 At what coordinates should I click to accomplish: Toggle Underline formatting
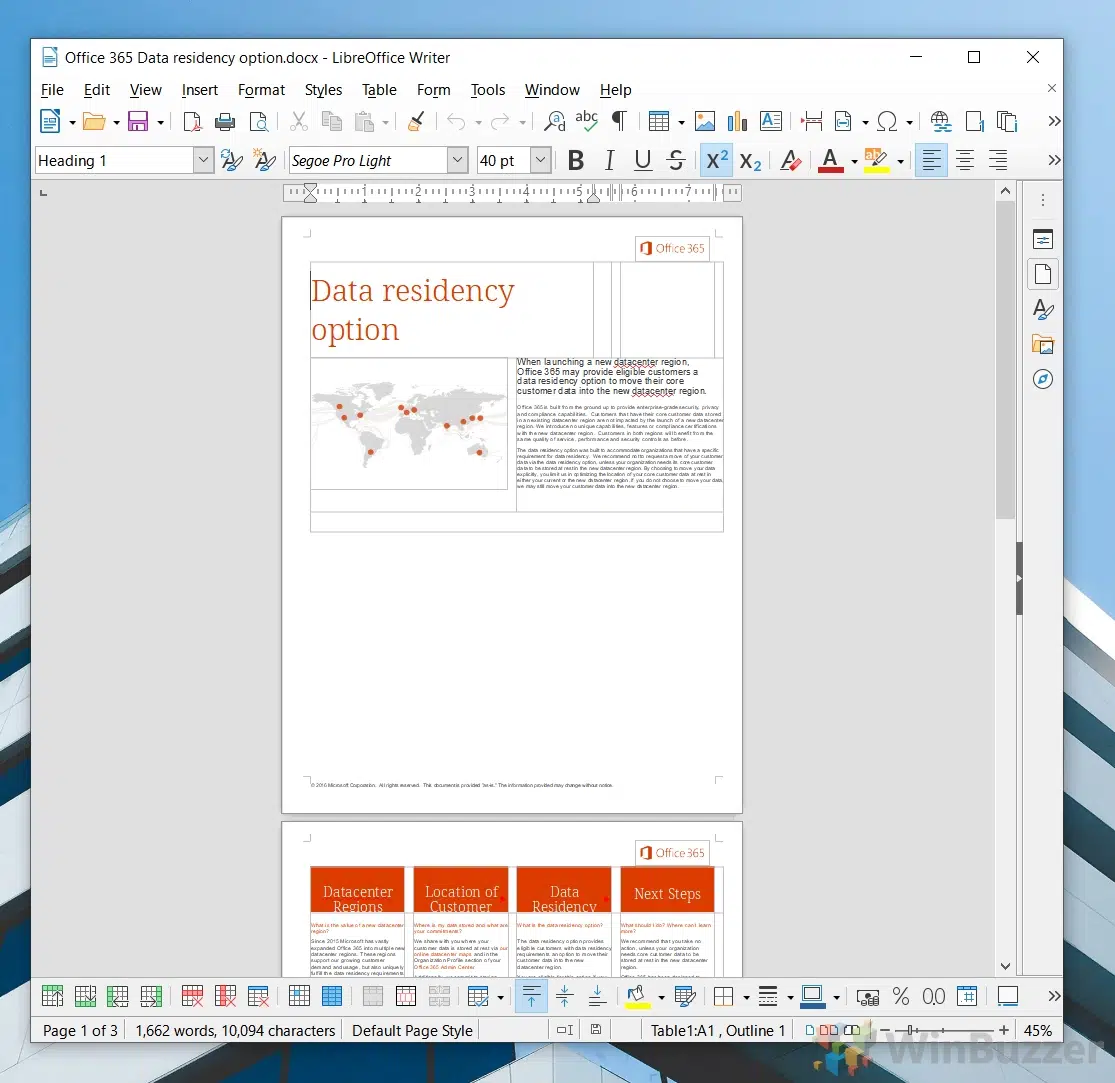(643, 161)
